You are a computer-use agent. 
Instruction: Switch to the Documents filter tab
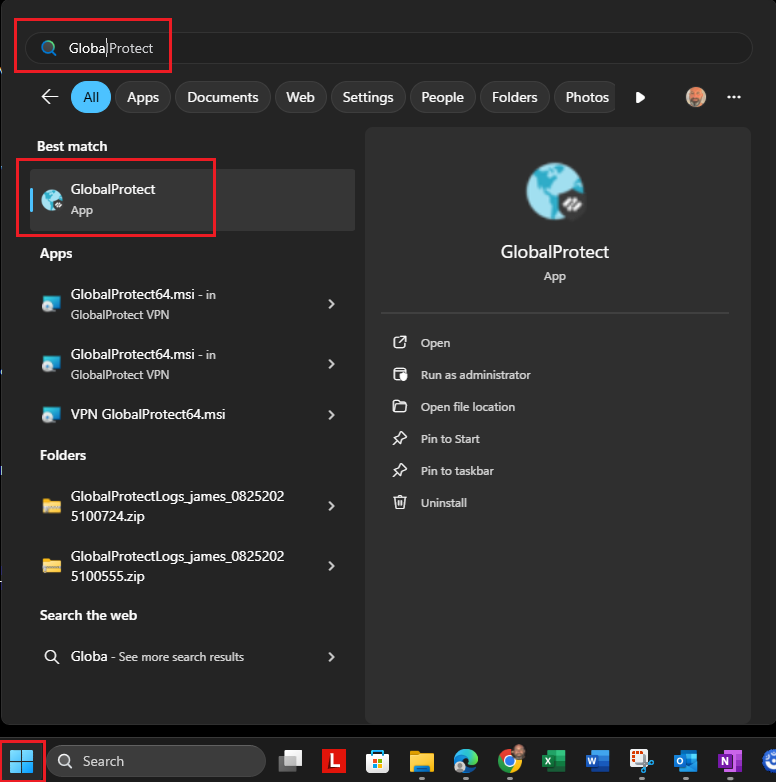pyautogui.click(x=222, y=97)
